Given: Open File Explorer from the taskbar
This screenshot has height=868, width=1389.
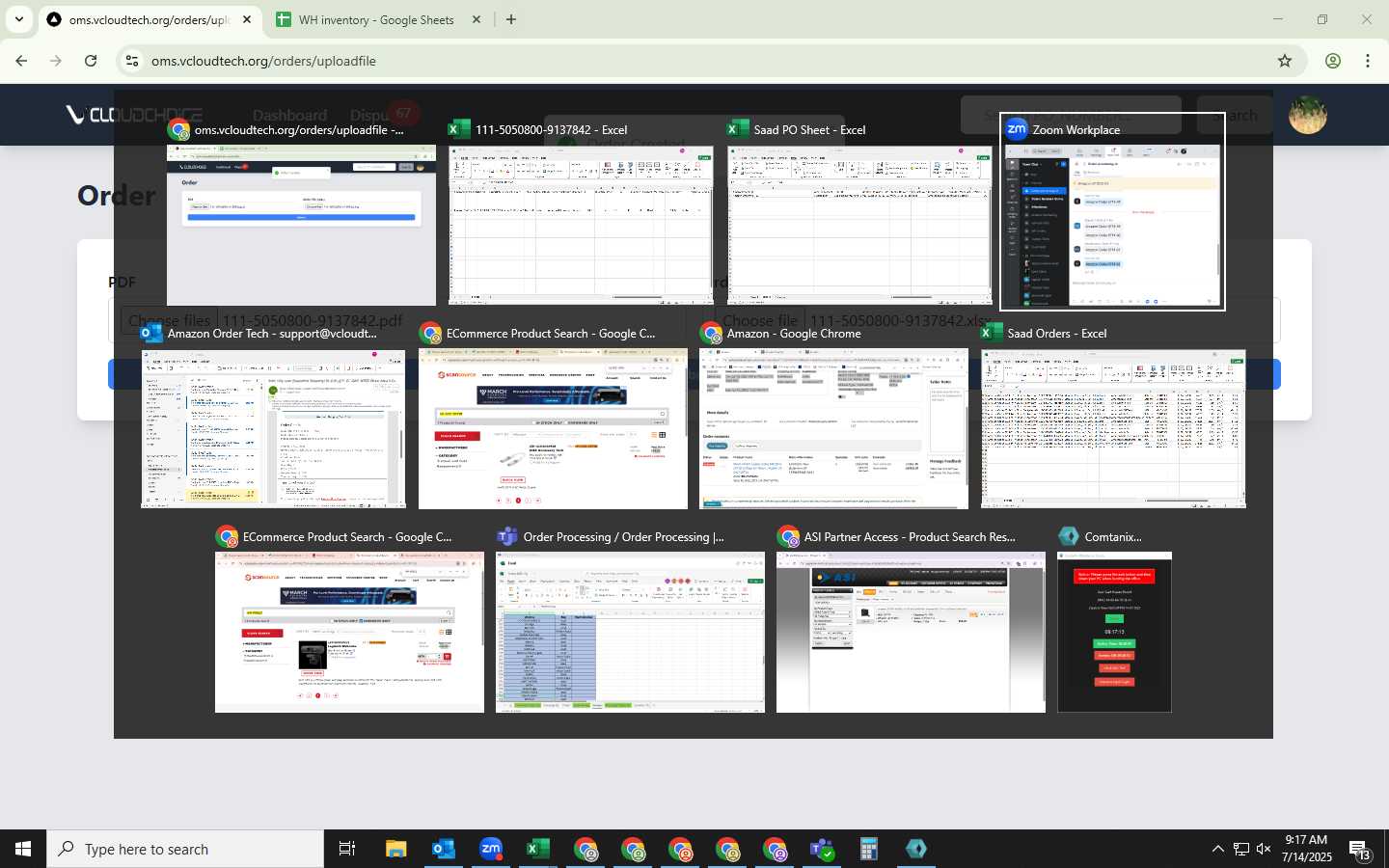Looking at the screenshot, I should coord(396,849).
